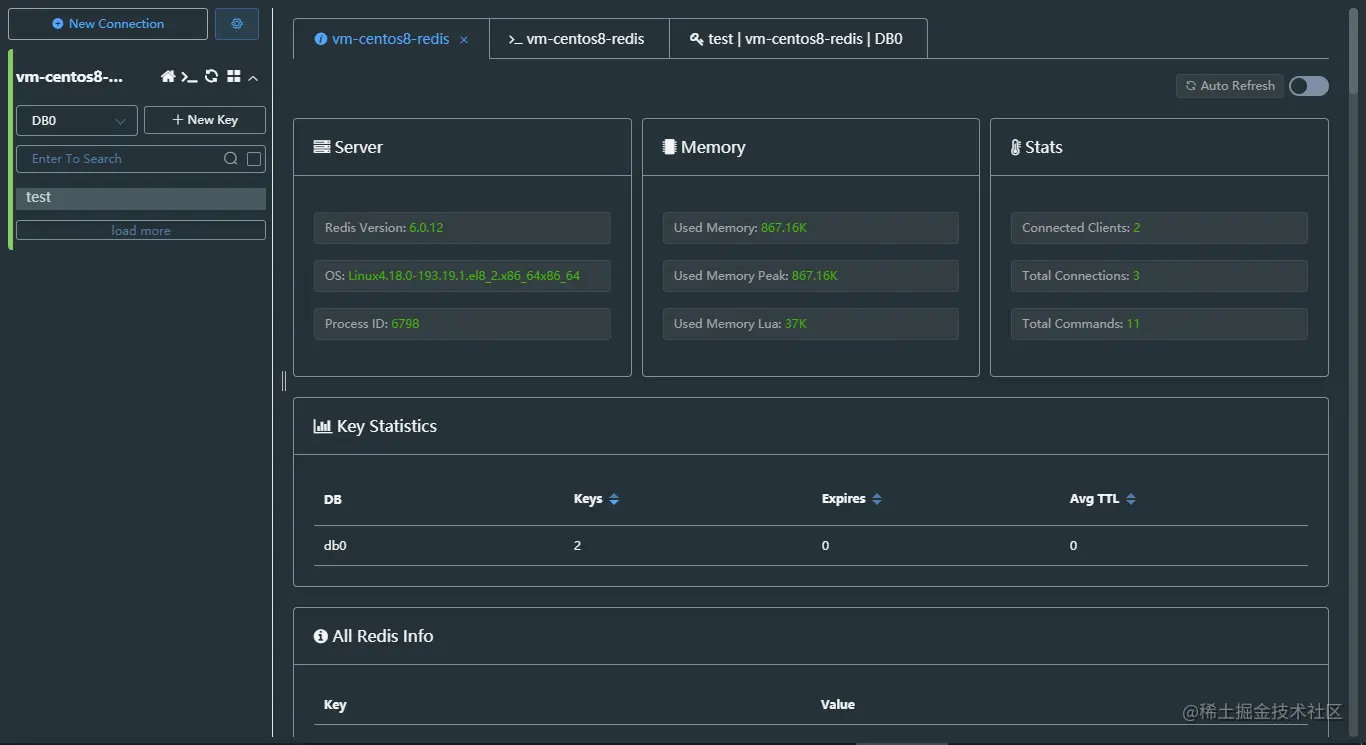
Task: Click the Server panel icon
Action: pyautogui.click(x=322, y=147)
